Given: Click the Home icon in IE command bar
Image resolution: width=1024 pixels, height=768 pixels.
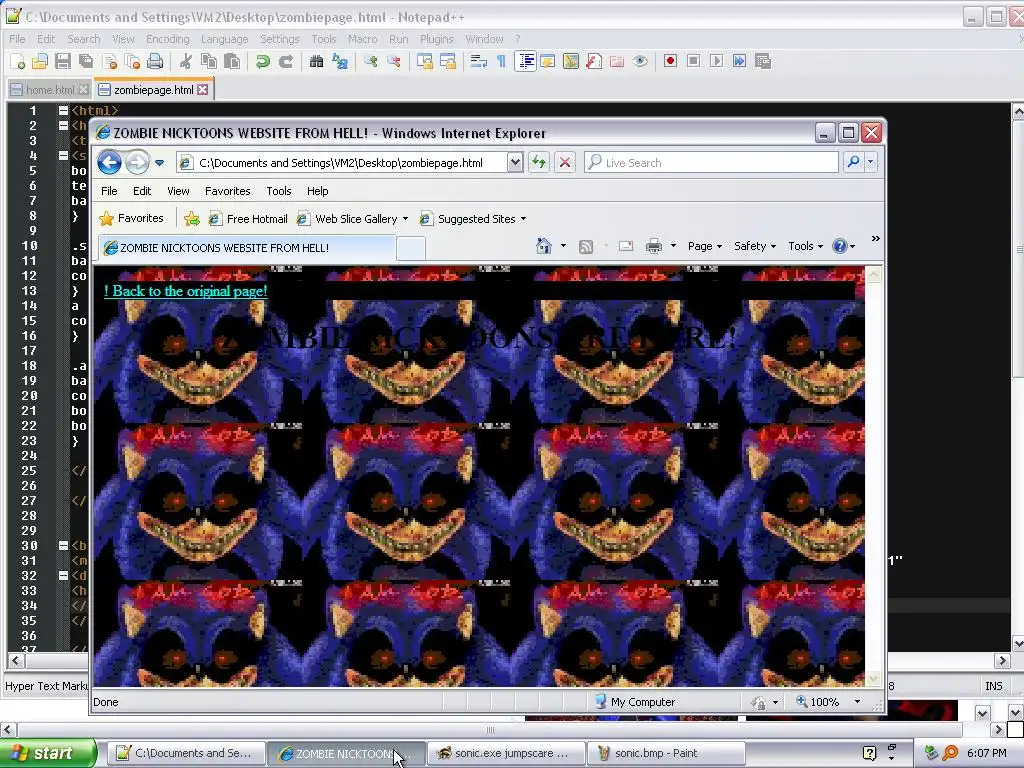Looking at the screenshot, I should pyautogui.click(x=543, y=246).
